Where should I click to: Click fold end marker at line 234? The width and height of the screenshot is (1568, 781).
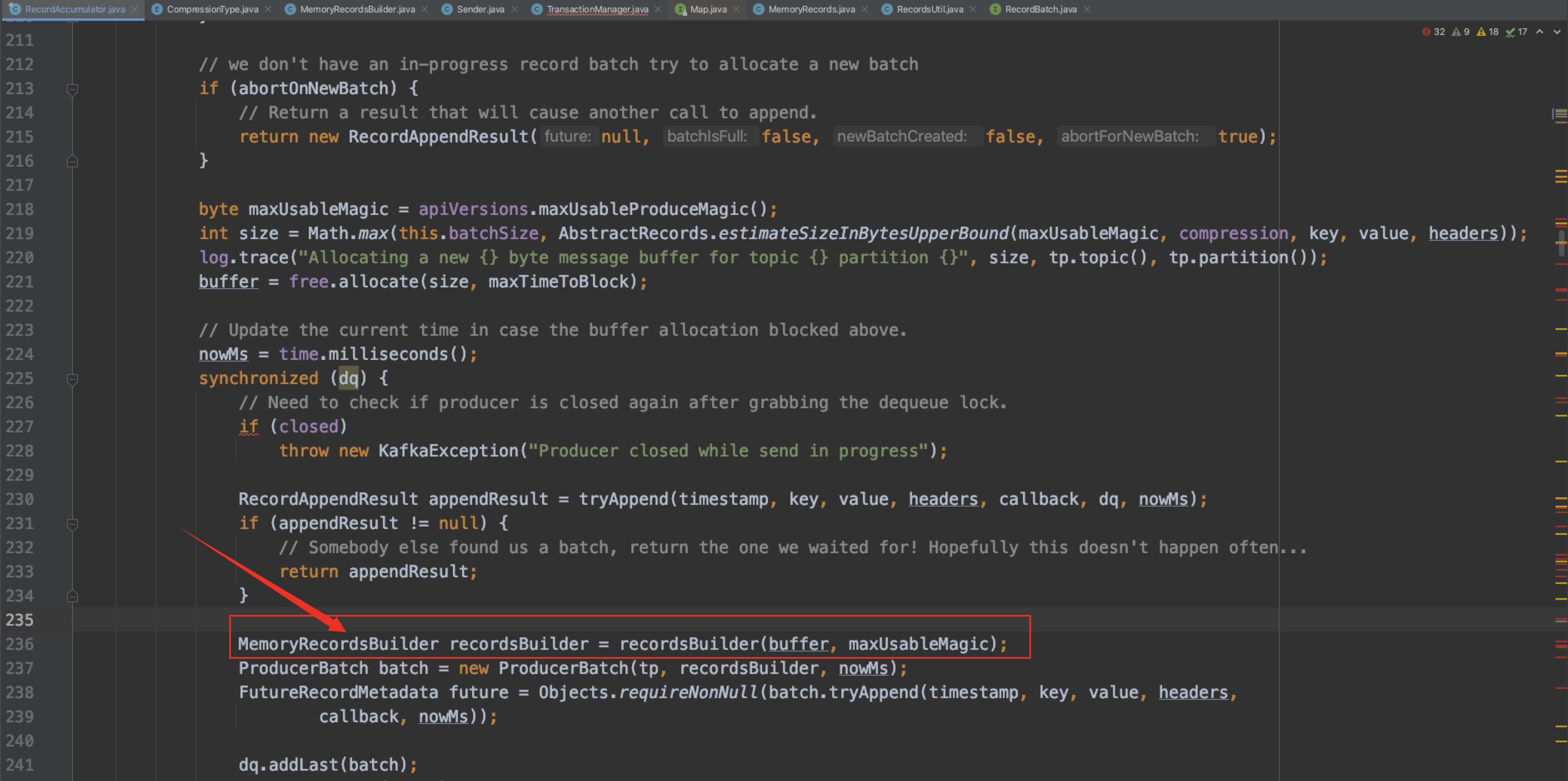(73, 596)
